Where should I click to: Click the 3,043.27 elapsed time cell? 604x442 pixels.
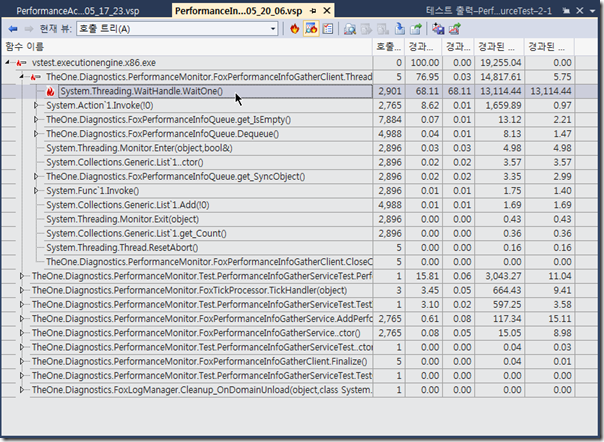(499, 276)
